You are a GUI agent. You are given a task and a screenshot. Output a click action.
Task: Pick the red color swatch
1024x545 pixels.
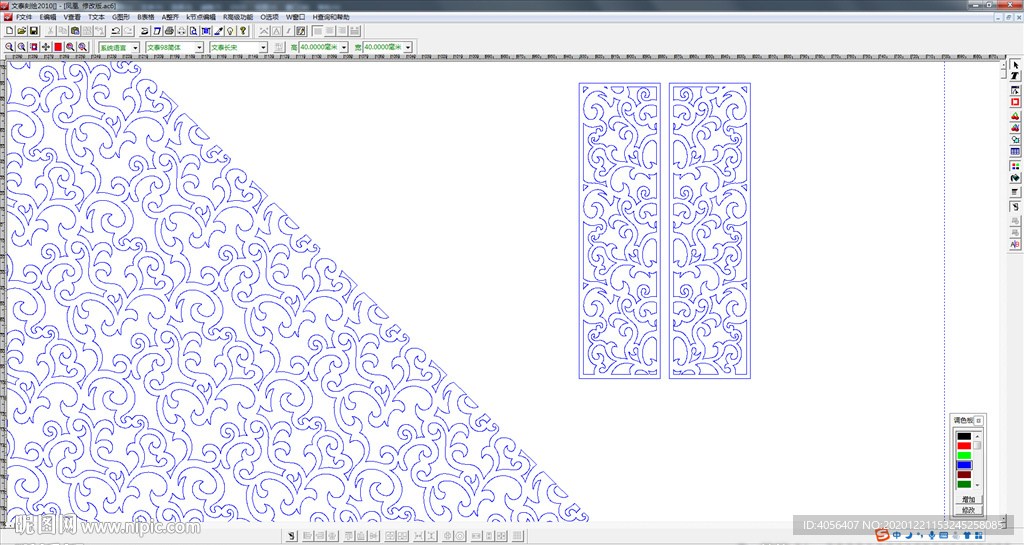964,446
